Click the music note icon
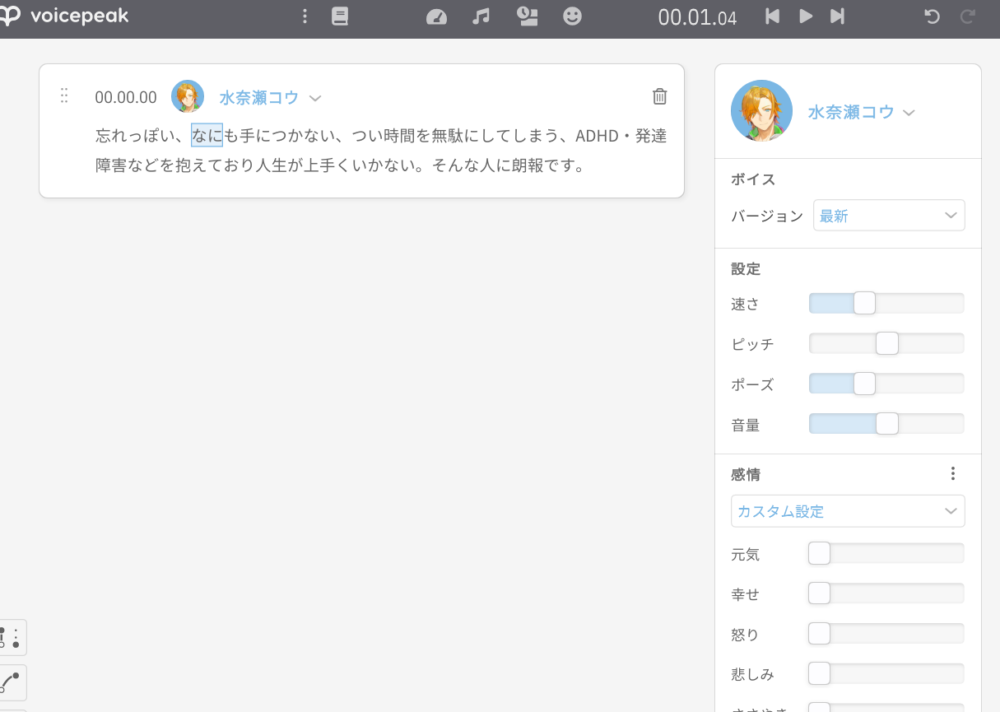Image resolution: width=1000 pixels, height=712 pixels. click(481, 17)
